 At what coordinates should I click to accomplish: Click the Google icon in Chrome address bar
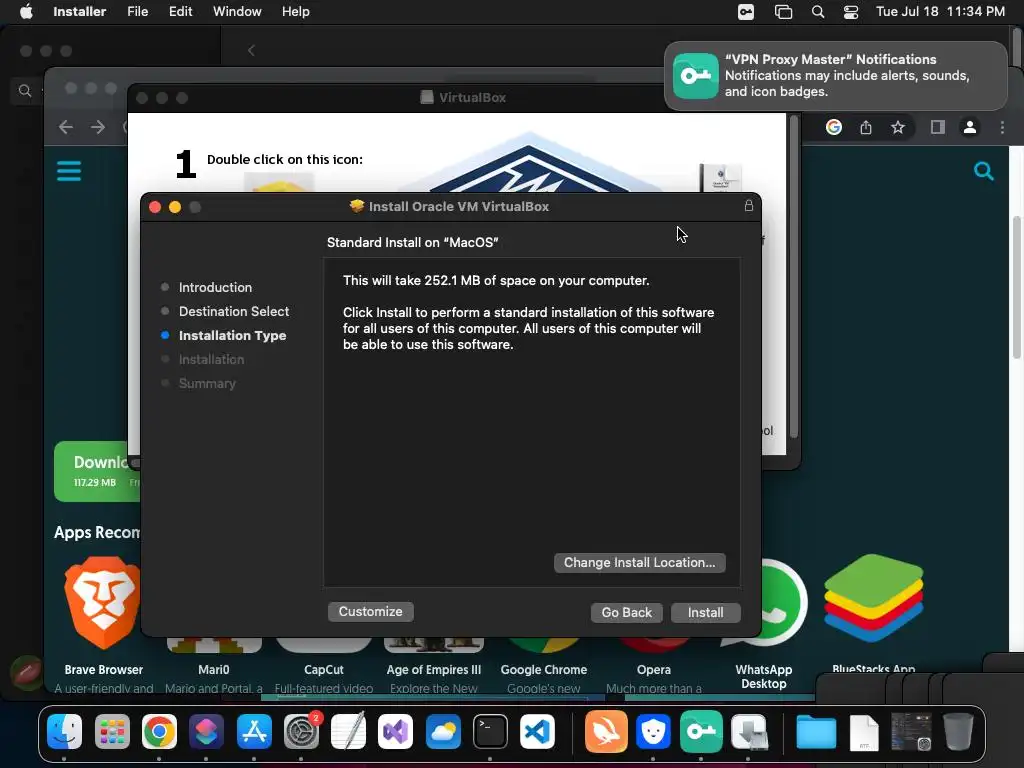834,127
